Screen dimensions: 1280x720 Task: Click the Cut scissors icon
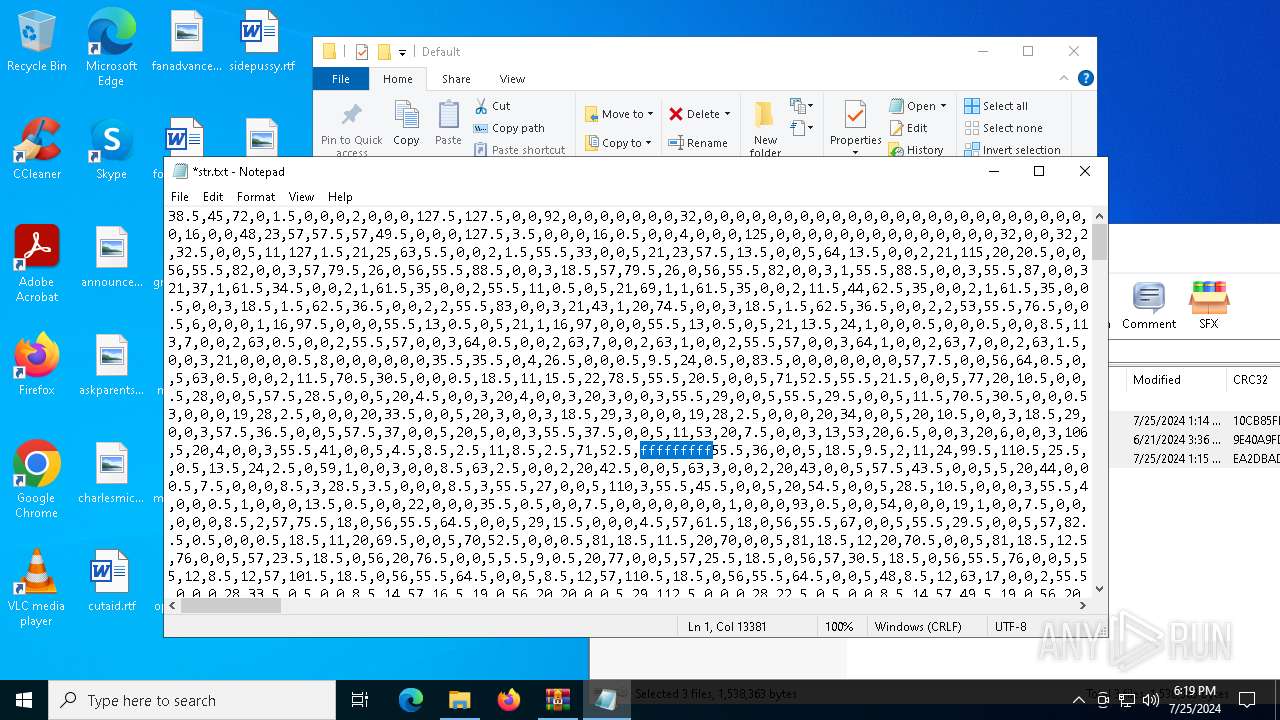(481, 105)
